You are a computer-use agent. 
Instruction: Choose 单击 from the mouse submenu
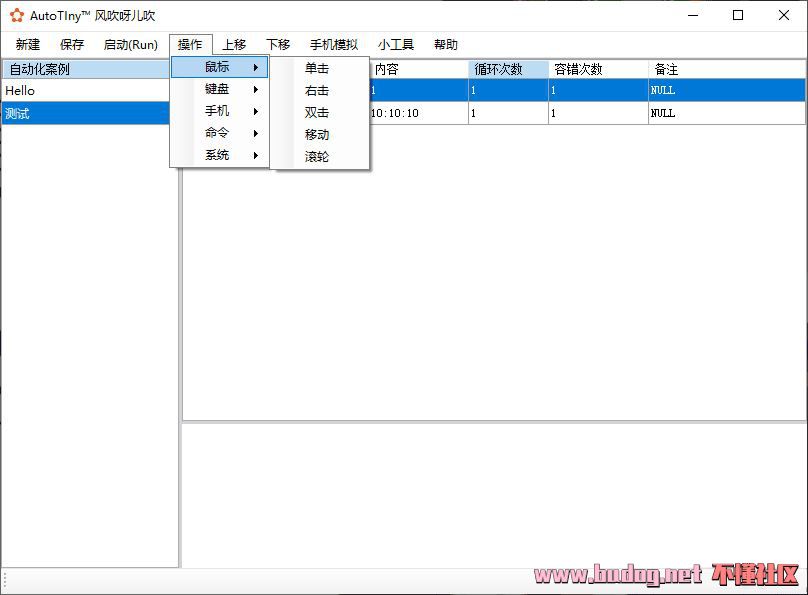coord(317,69)
